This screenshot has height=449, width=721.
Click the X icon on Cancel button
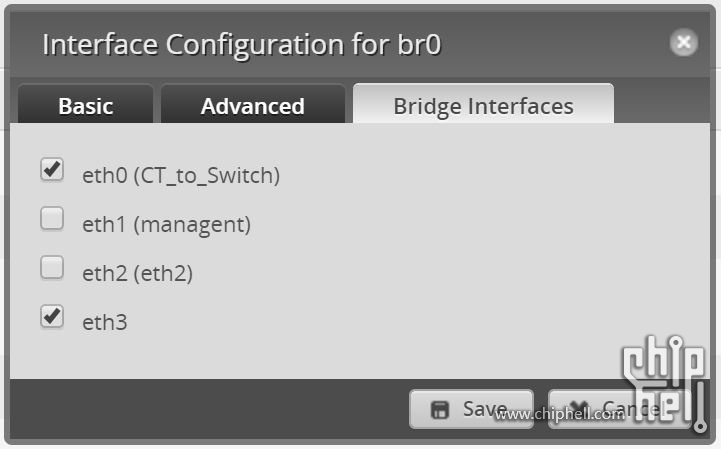(x=573, y=409)
